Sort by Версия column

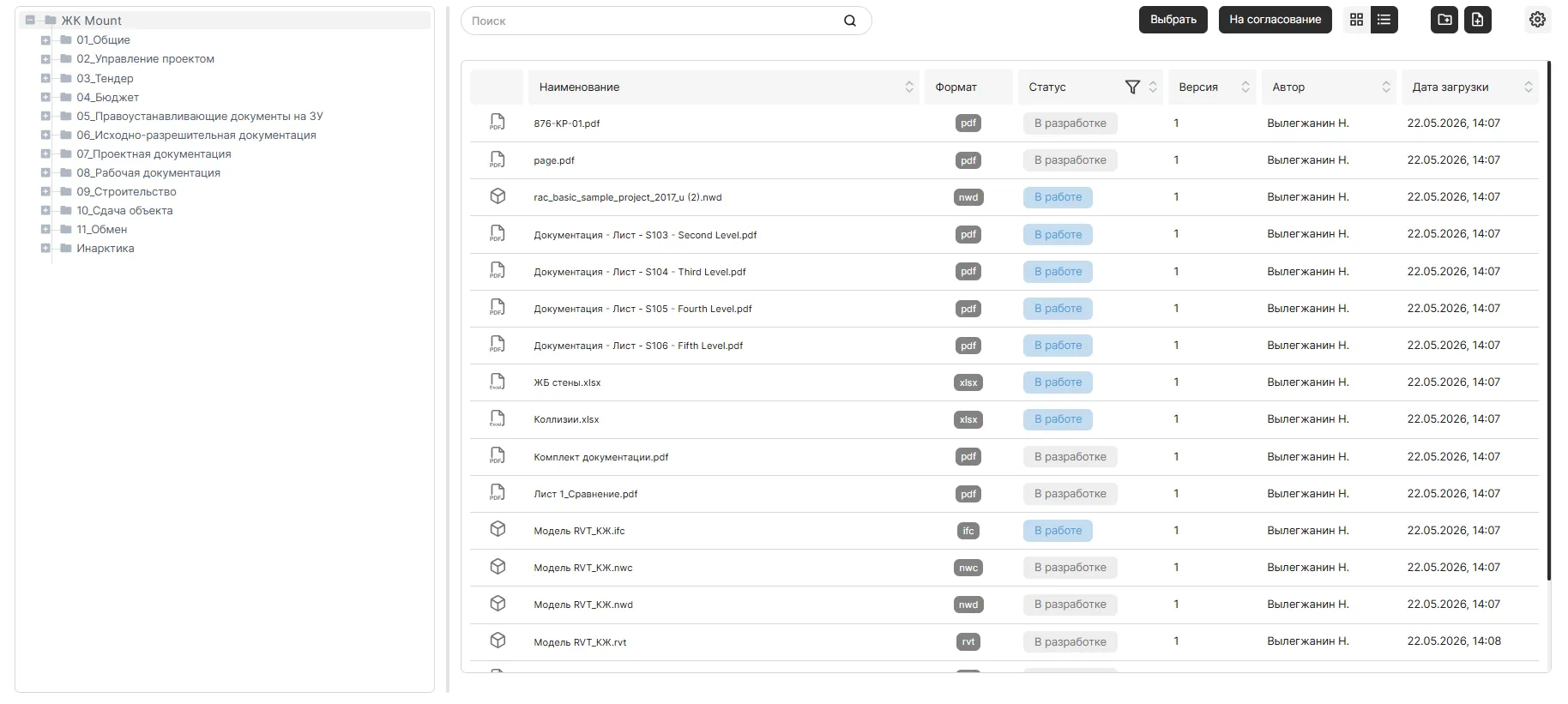click(1245, 87)
